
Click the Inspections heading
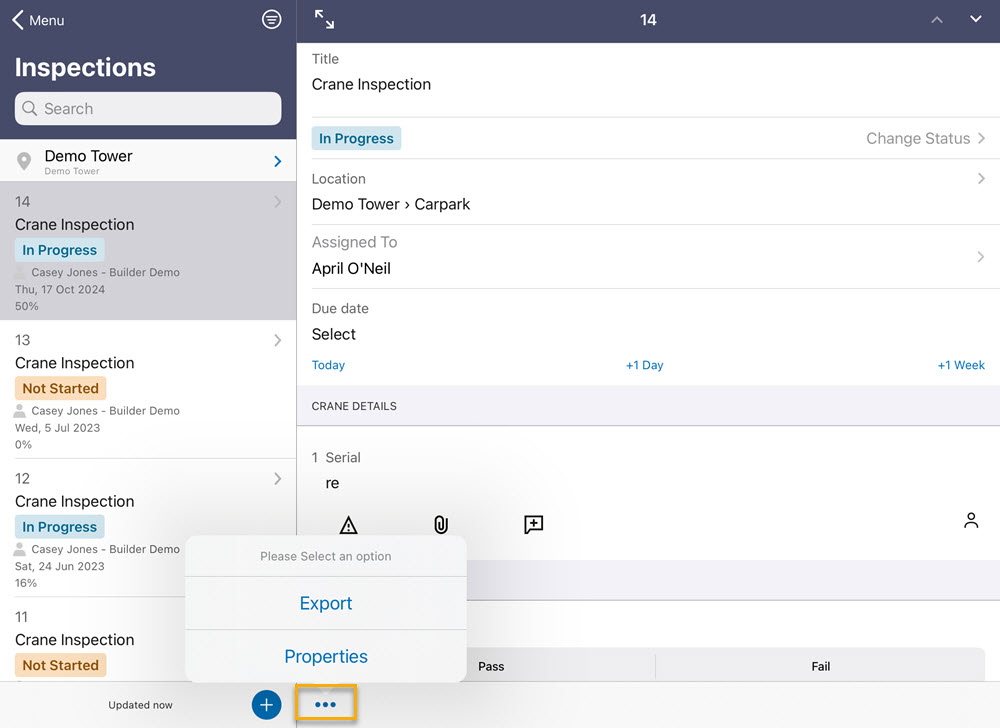pyautogui.click(x=85, y=68)
